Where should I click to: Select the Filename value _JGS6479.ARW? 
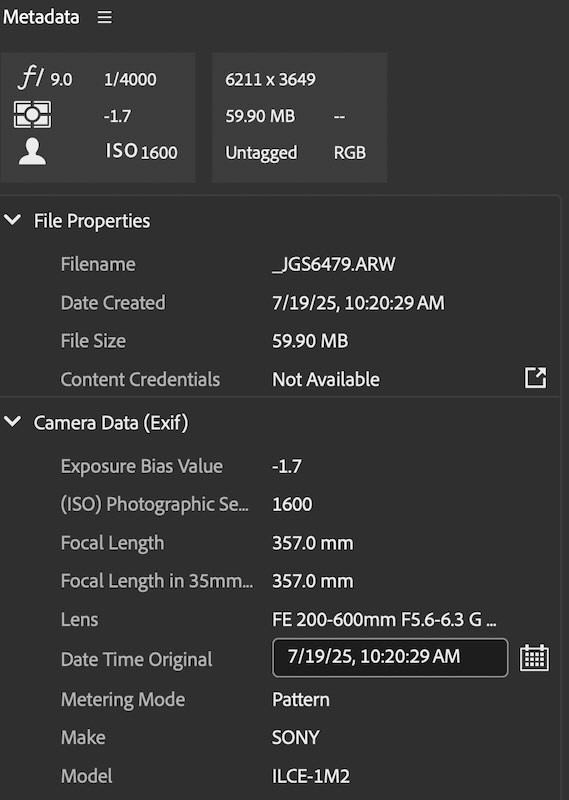point(334,264)
